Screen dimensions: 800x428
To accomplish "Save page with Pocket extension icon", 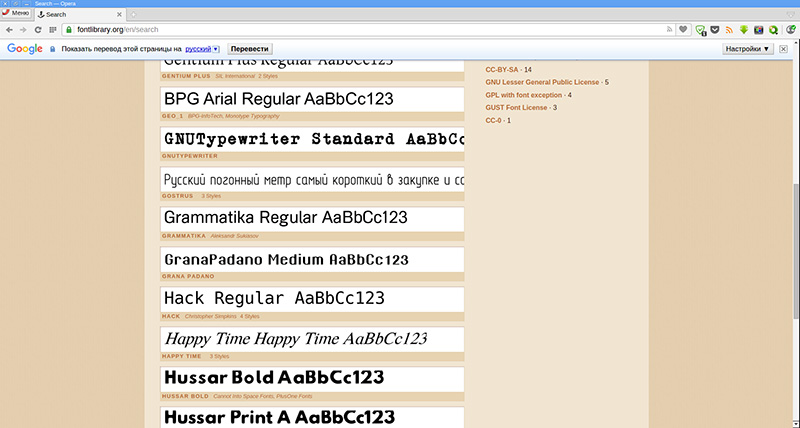I will (x=715, y=30).
